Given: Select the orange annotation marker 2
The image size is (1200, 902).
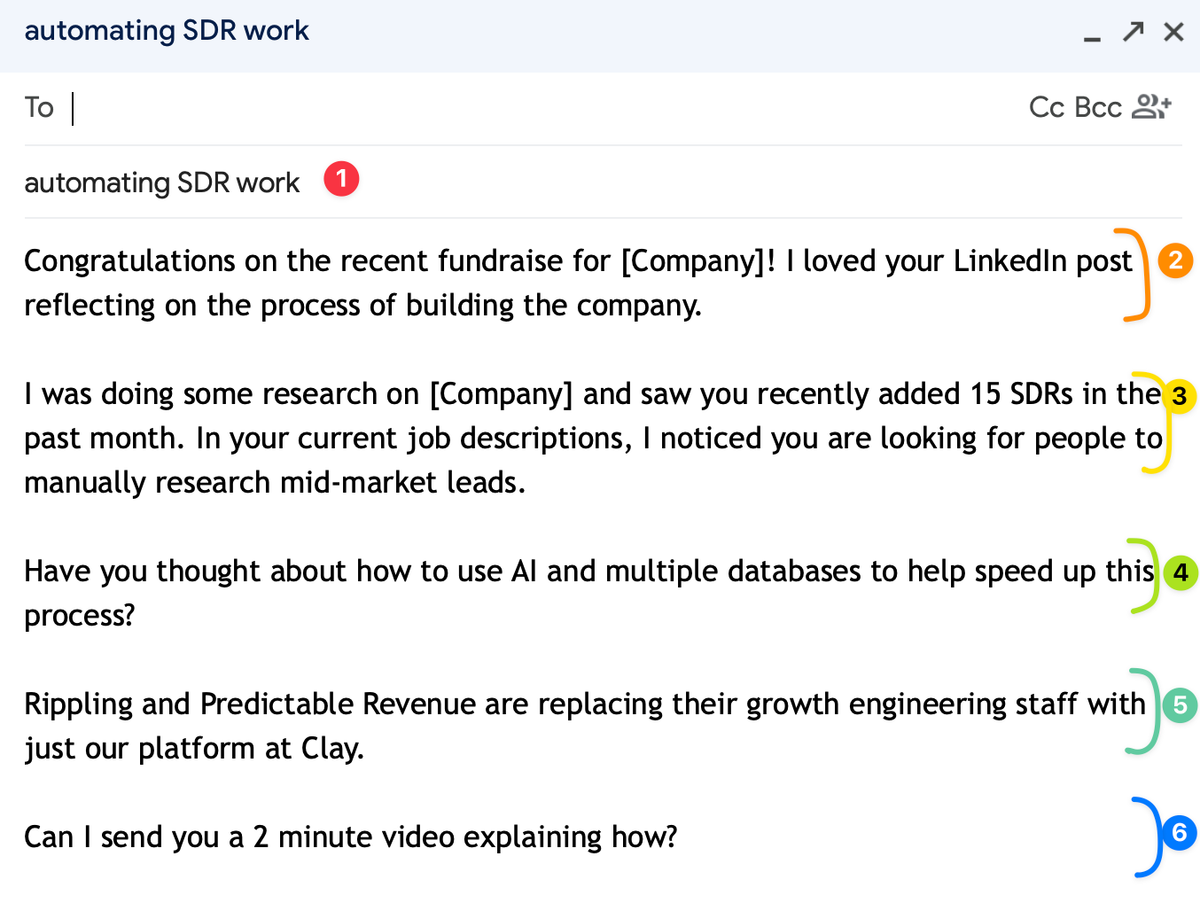Looking at the screenshot, I should coord(1176,260).
